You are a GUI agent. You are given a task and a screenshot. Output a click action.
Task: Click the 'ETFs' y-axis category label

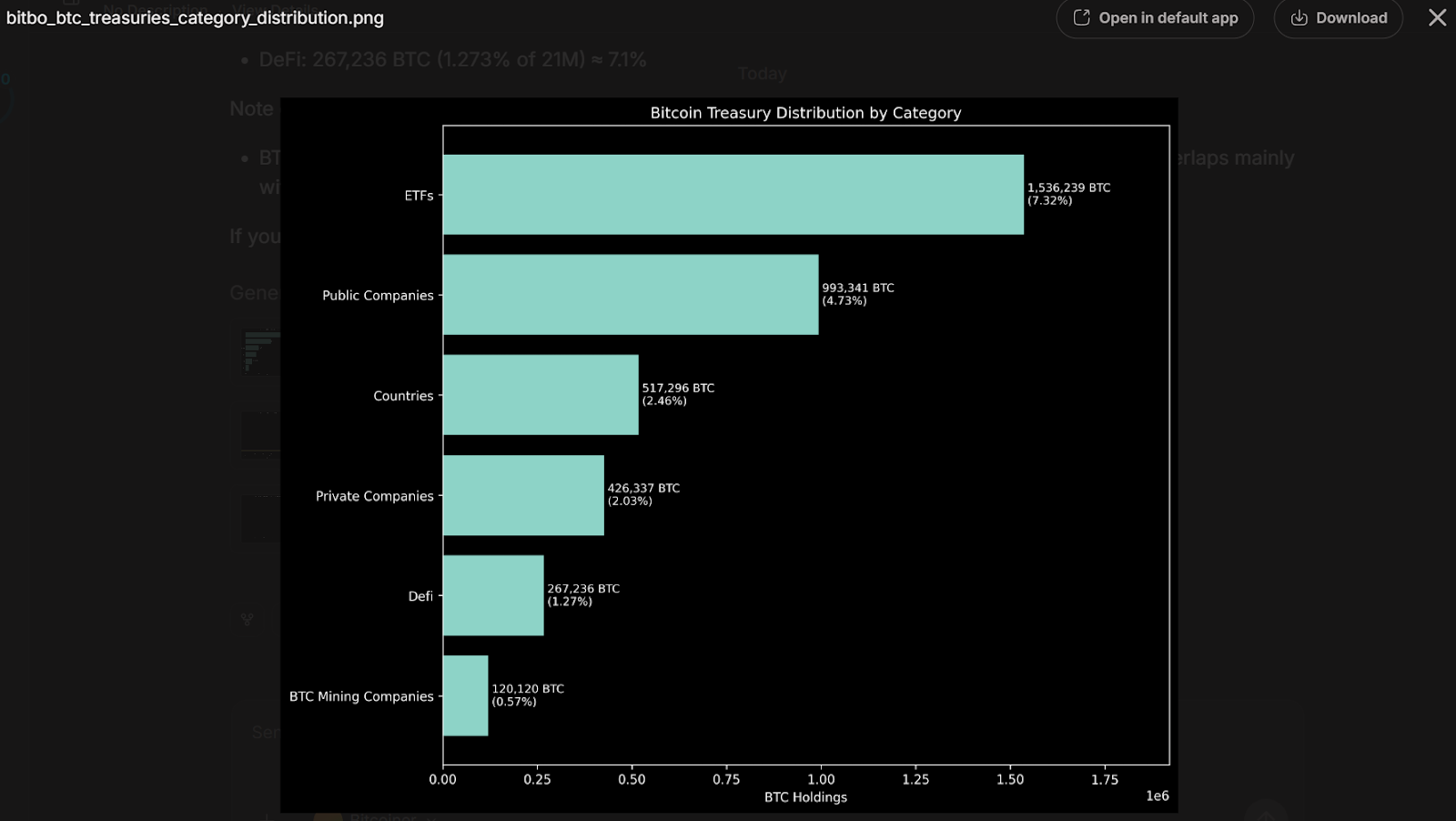pos(419,196)
